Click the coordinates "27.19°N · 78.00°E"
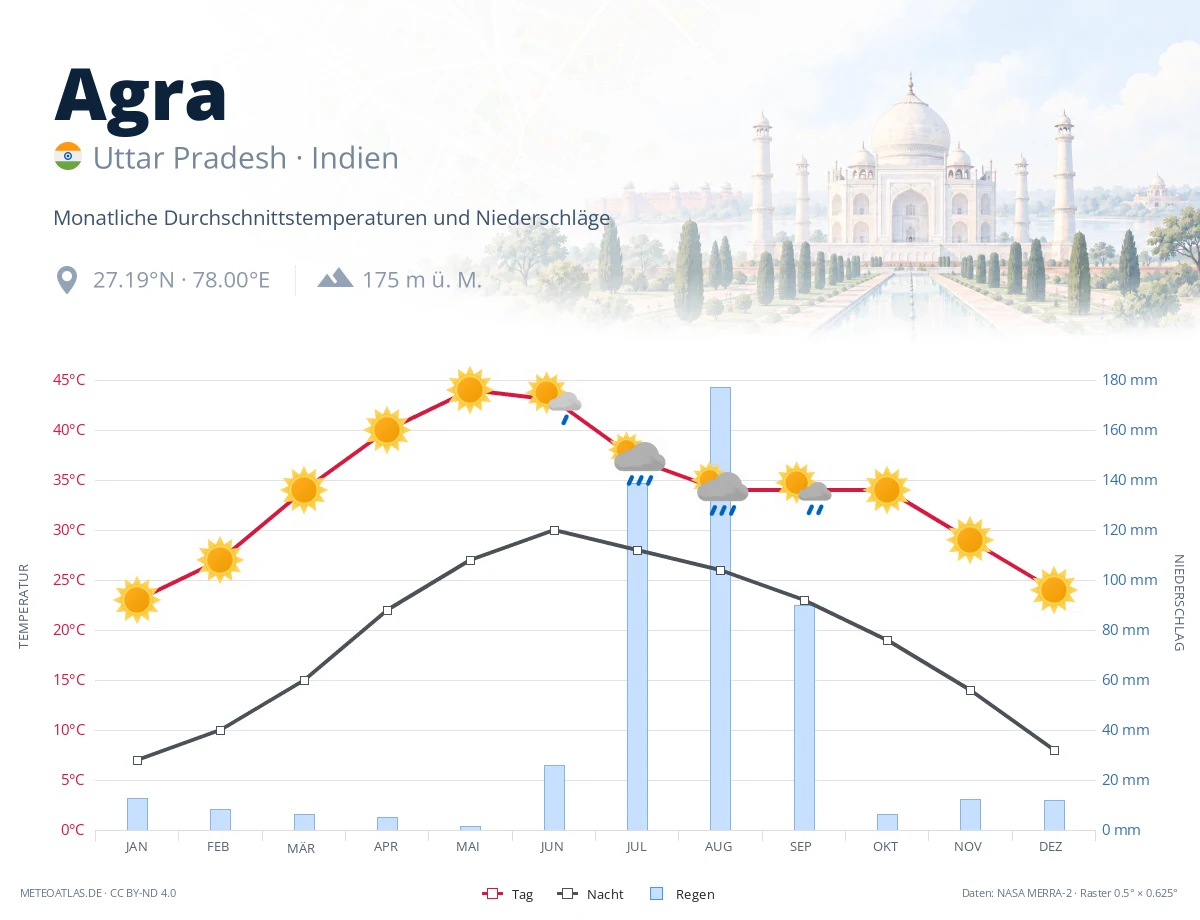The image size is (1200, 920). (181, 280)
